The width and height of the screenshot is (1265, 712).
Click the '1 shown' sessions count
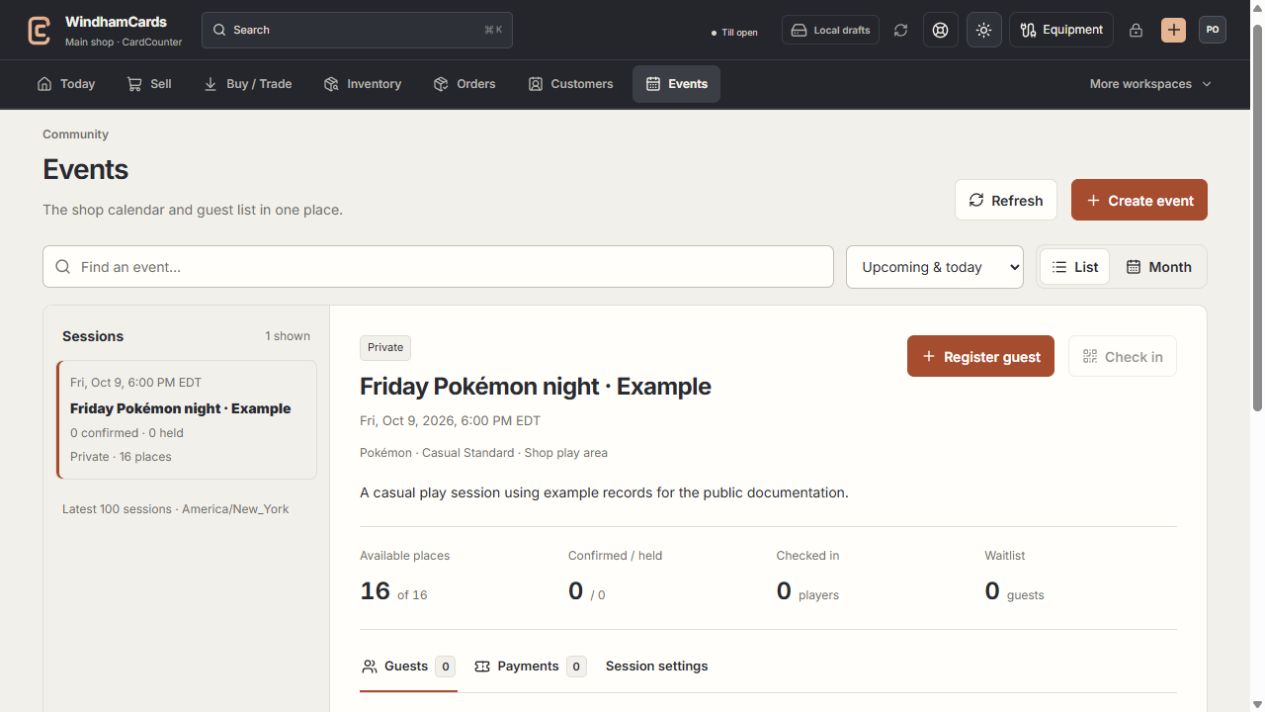tap(287, 336)
